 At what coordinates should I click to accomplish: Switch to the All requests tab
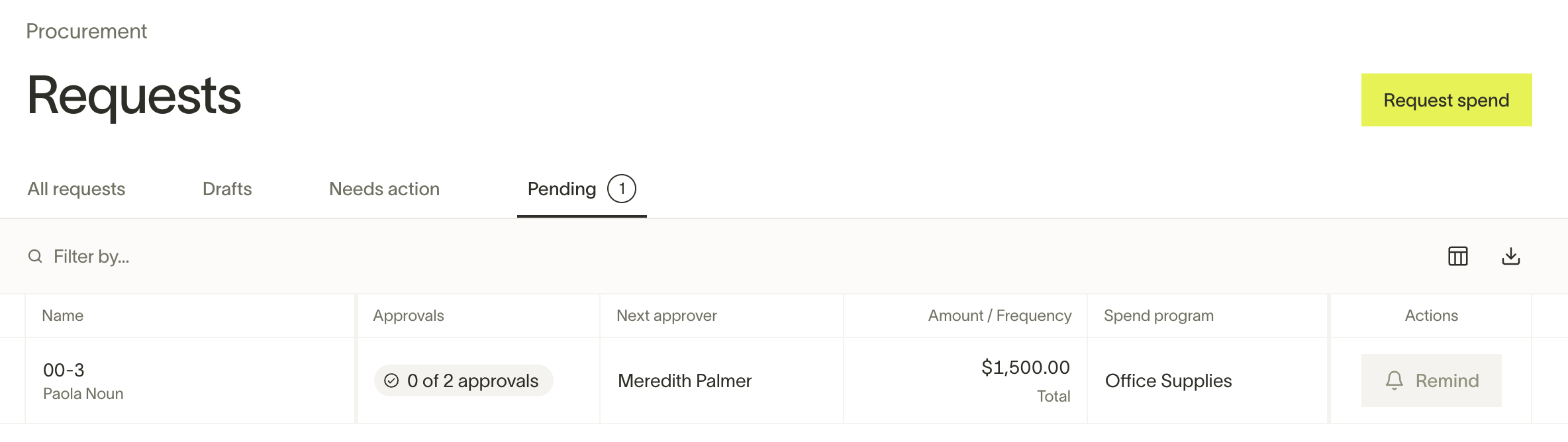click(x=76, y=189)
